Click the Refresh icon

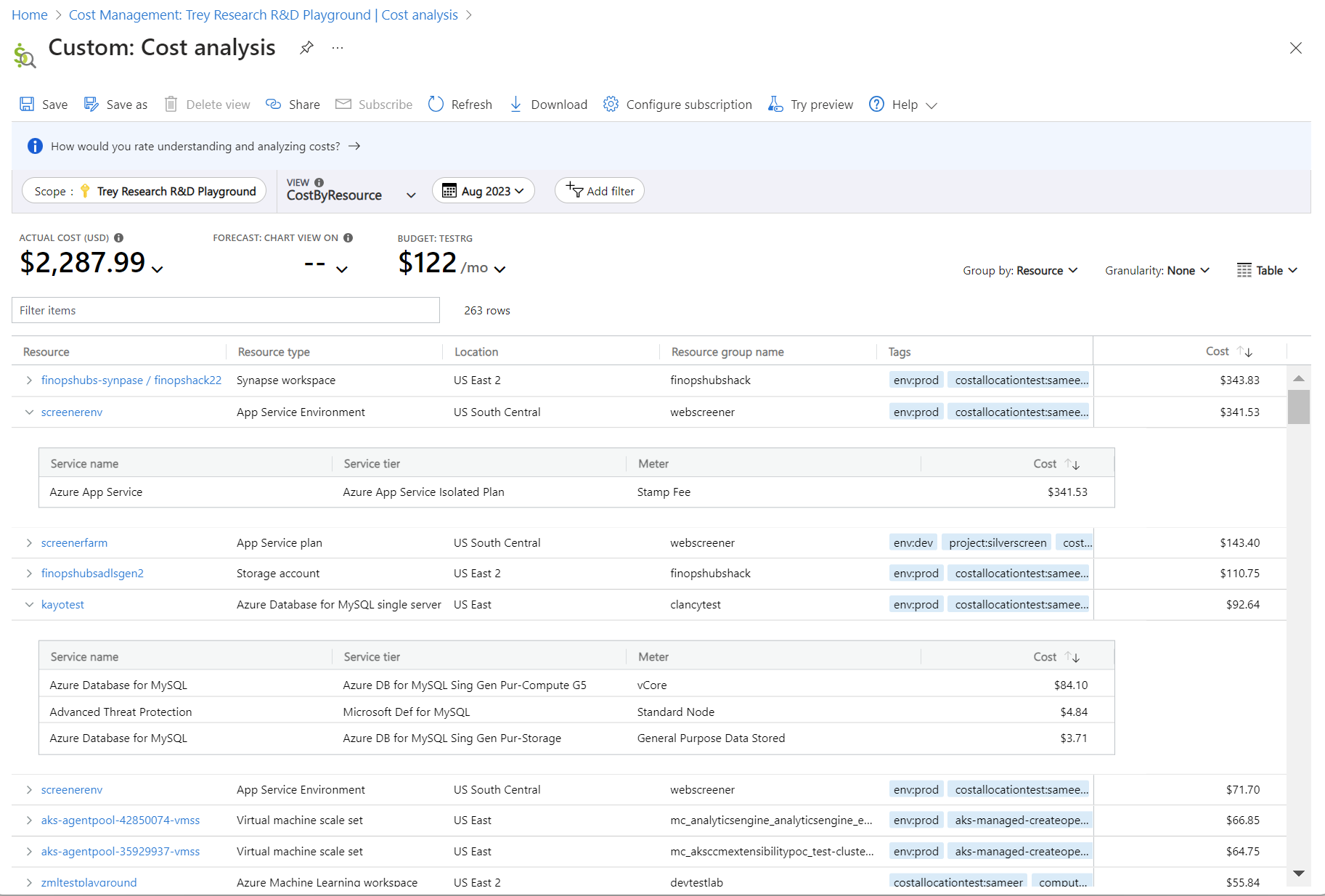tap(436, 105)
